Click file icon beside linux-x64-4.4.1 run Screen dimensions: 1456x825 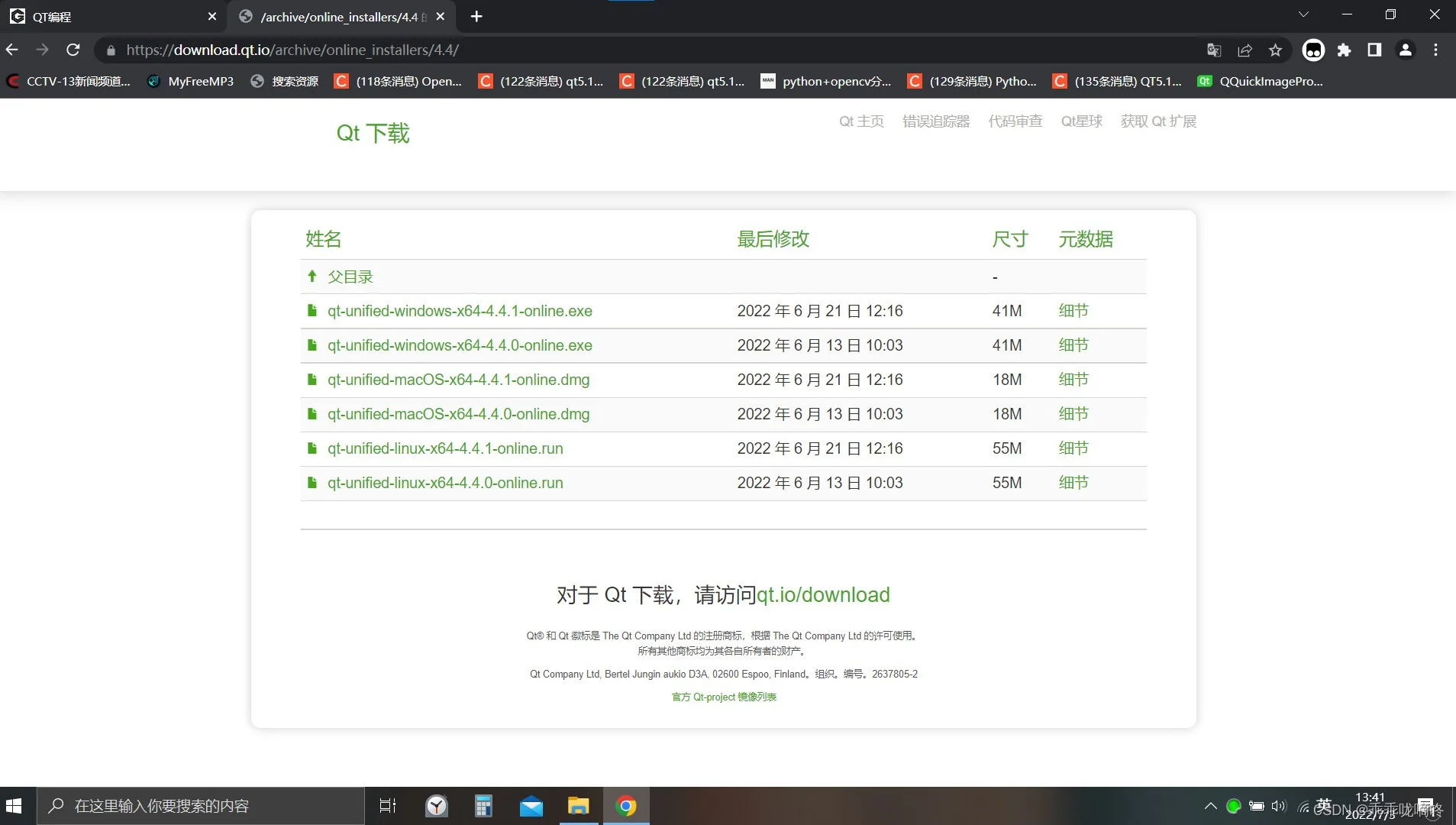312,448
